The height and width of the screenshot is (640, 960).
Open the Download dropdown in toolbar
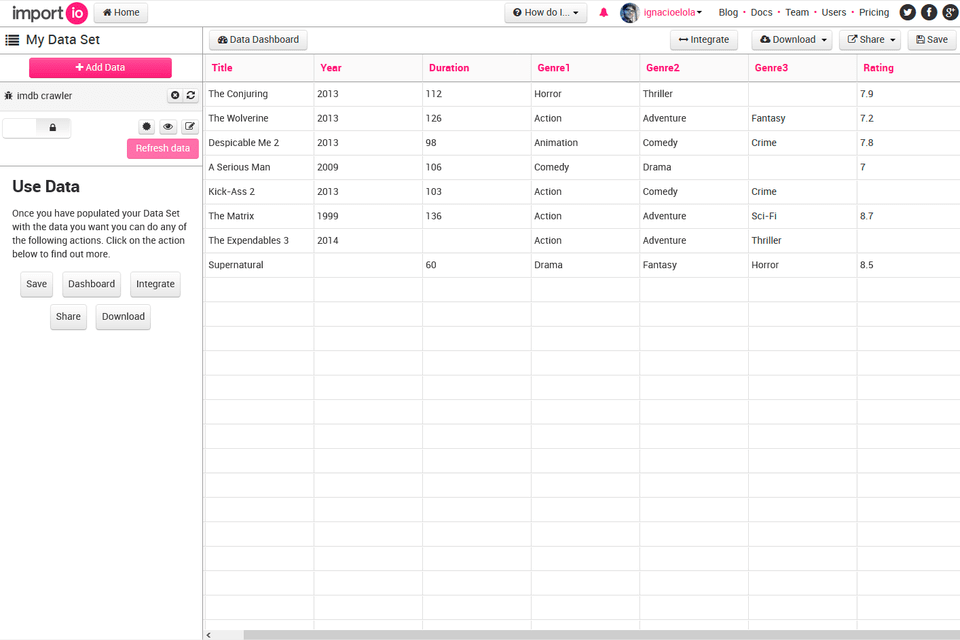coord(792,40)
